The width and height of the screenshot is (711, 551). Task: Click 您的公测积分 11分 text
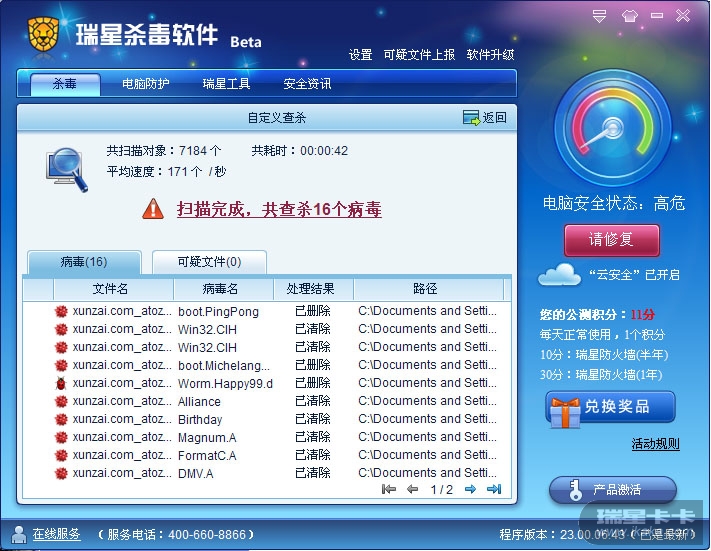click(x=597, y=314)
